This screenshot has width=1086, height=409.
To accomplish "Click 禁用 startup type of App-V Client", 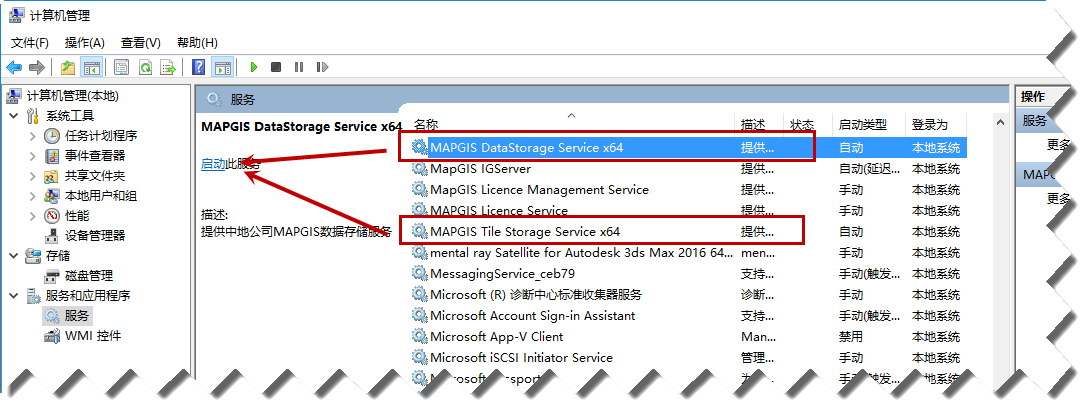I will (x=851, y=336).
